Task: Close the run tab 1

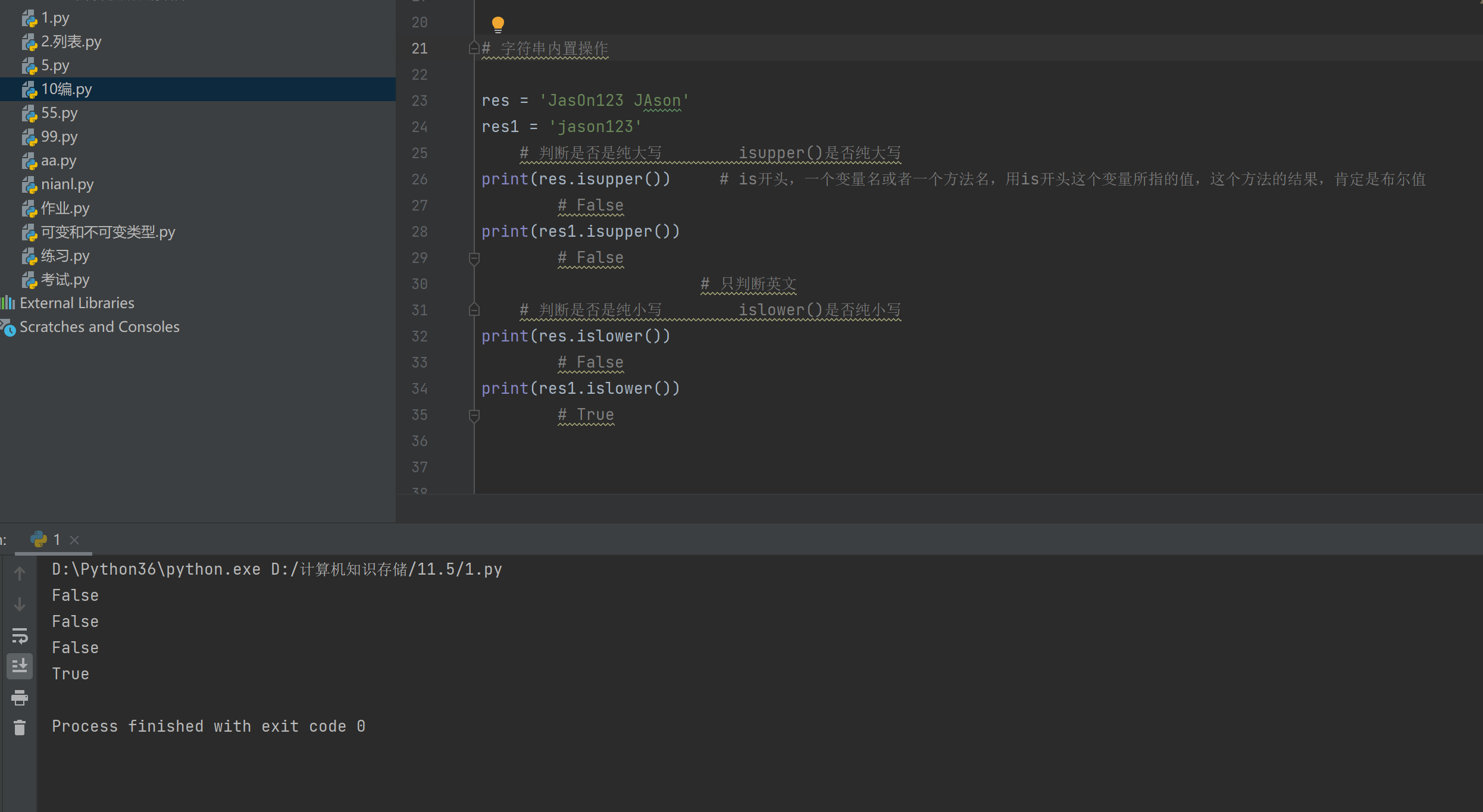Action: [x=74, y=540]
